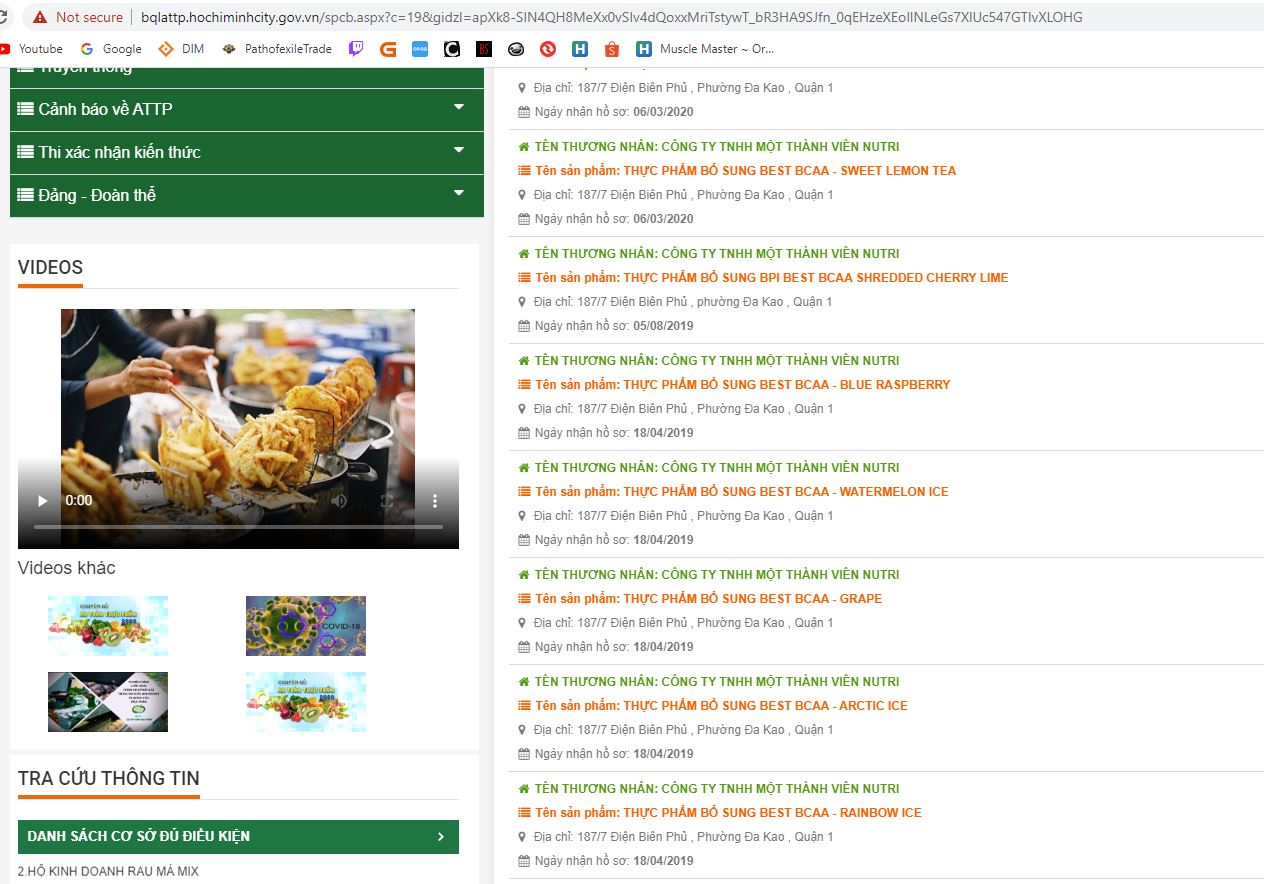Image resolution: width=1264 pixels, height=884 pixels.
Task: Open DANH SÁCH CƠ SỞ ĐỦ ĐIỀU KIỆN
Action: (238, 837)
